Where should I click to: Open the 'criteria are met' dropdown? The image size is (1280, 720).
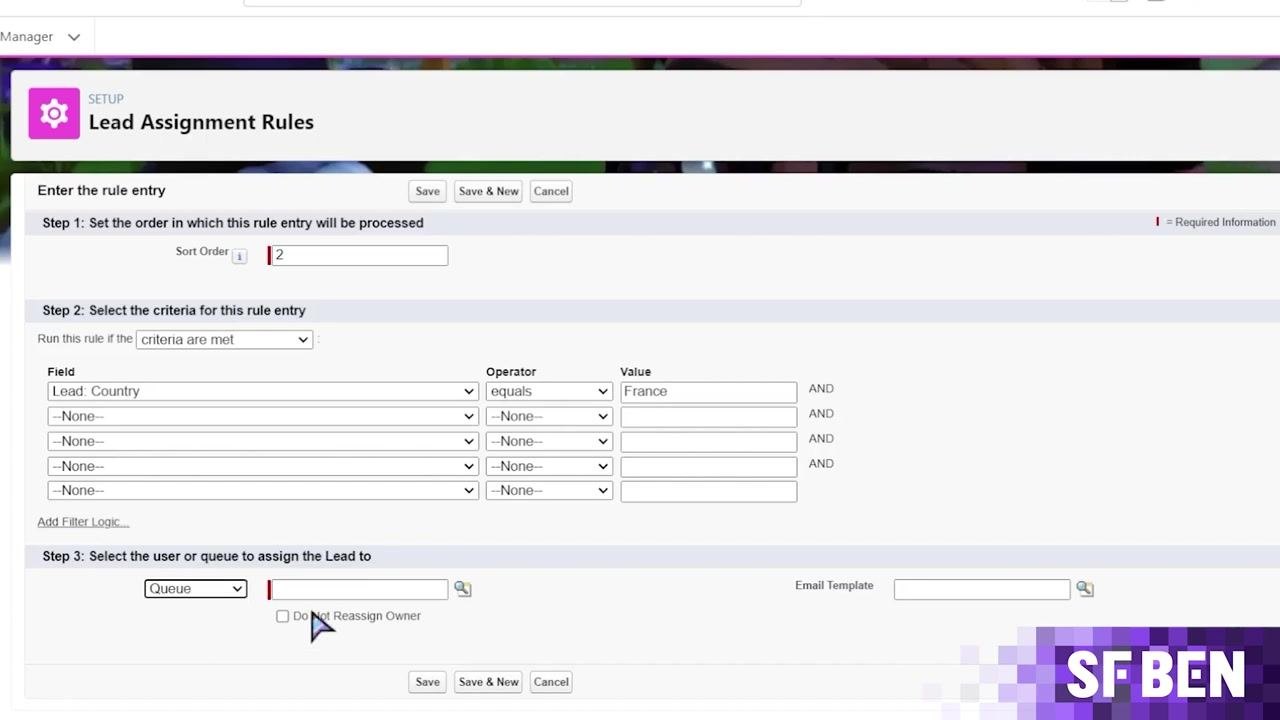coord(224,340)
